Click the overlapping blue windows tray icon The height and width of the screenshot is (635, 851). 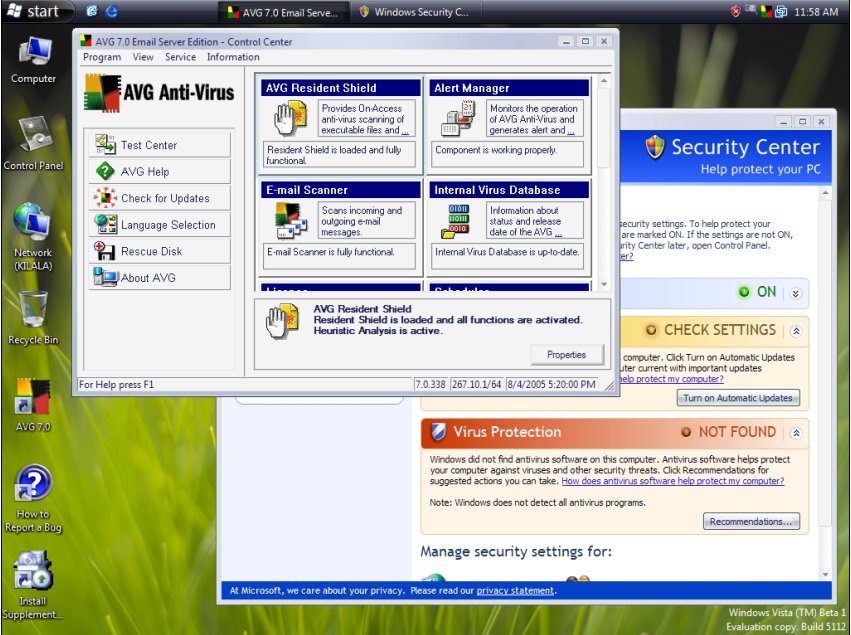pos(780,11)
